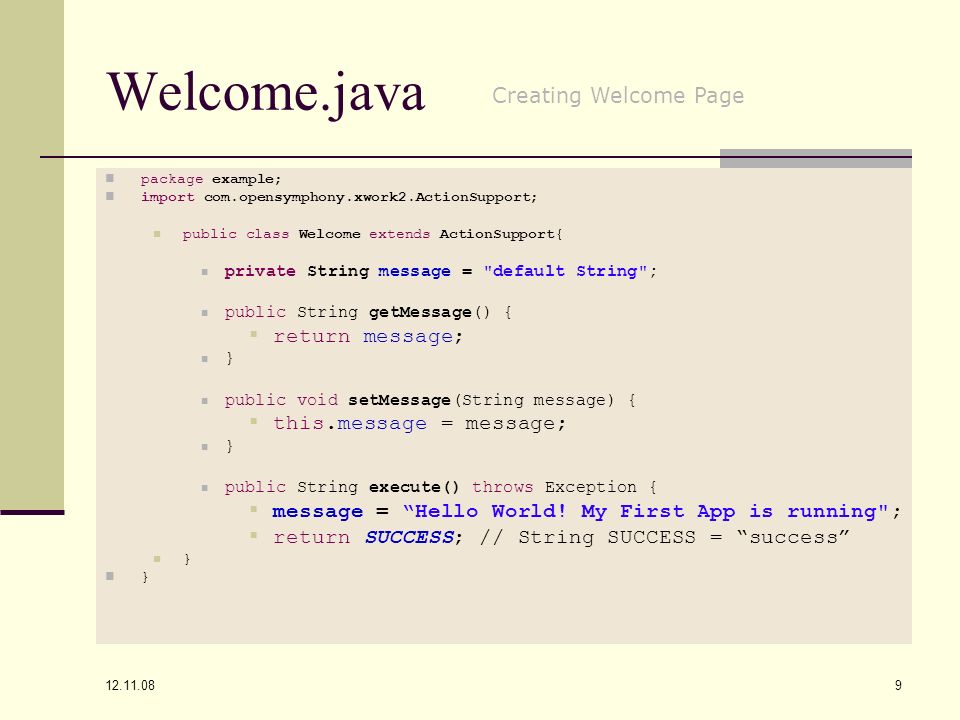Click the "default String" literal
Viewport: 960px width, 720px height.
pos(565,271)
